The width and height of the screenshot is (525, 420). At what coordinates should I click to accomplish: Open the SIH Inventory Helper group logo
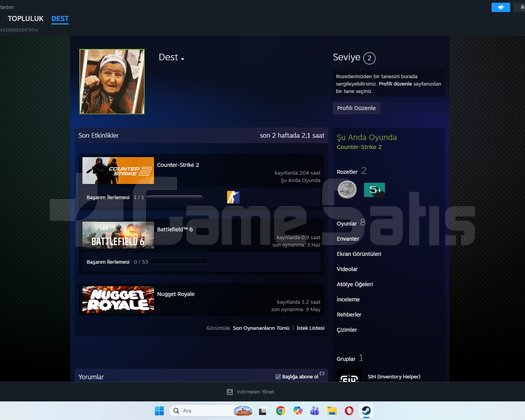click(349, 376)
